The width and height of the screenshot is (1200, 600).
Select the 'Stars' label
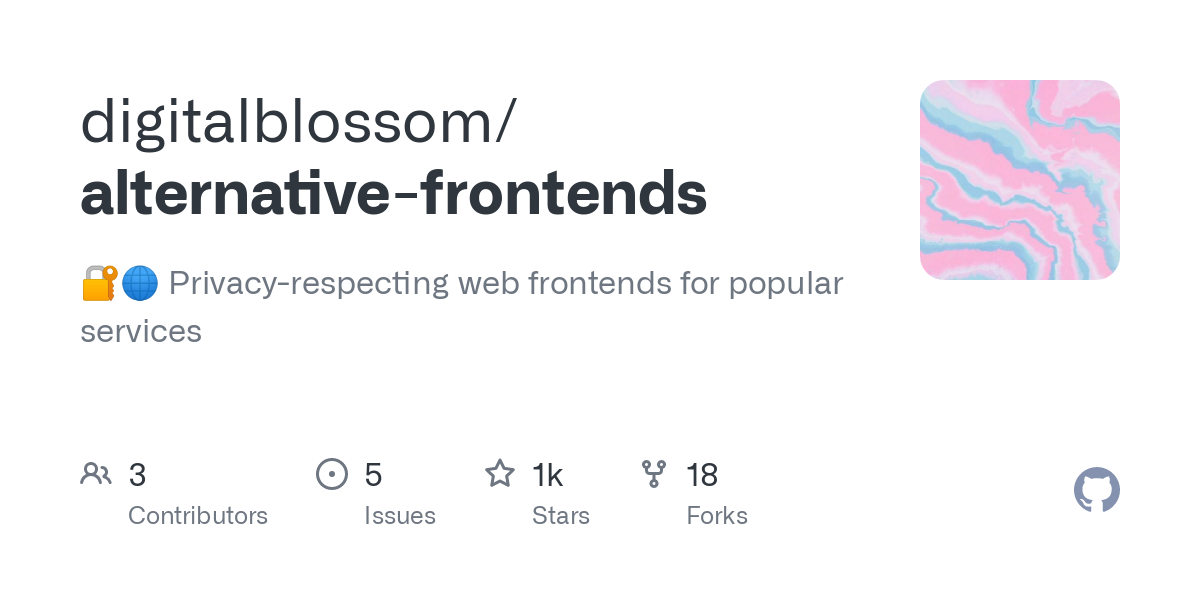click(561, 516)
